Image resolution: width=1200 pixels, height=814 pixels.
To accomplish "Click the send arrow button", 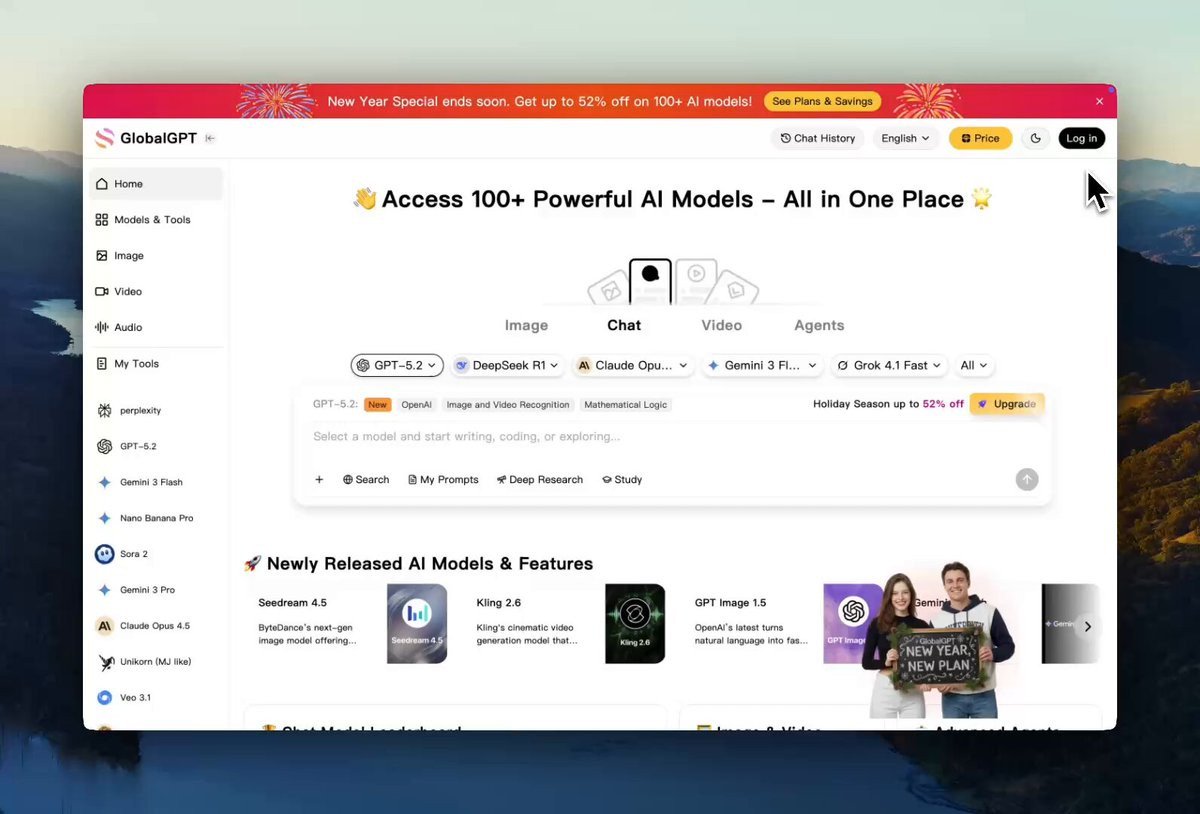I will pyautogui.click(x=1027, y=480).
